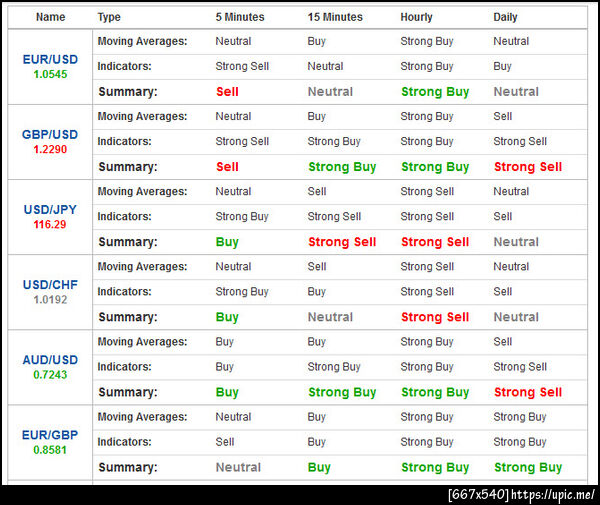600x505 pixels.
Task: Select EUR/GBP 15 minutes Buy summary
Action: 319,468
